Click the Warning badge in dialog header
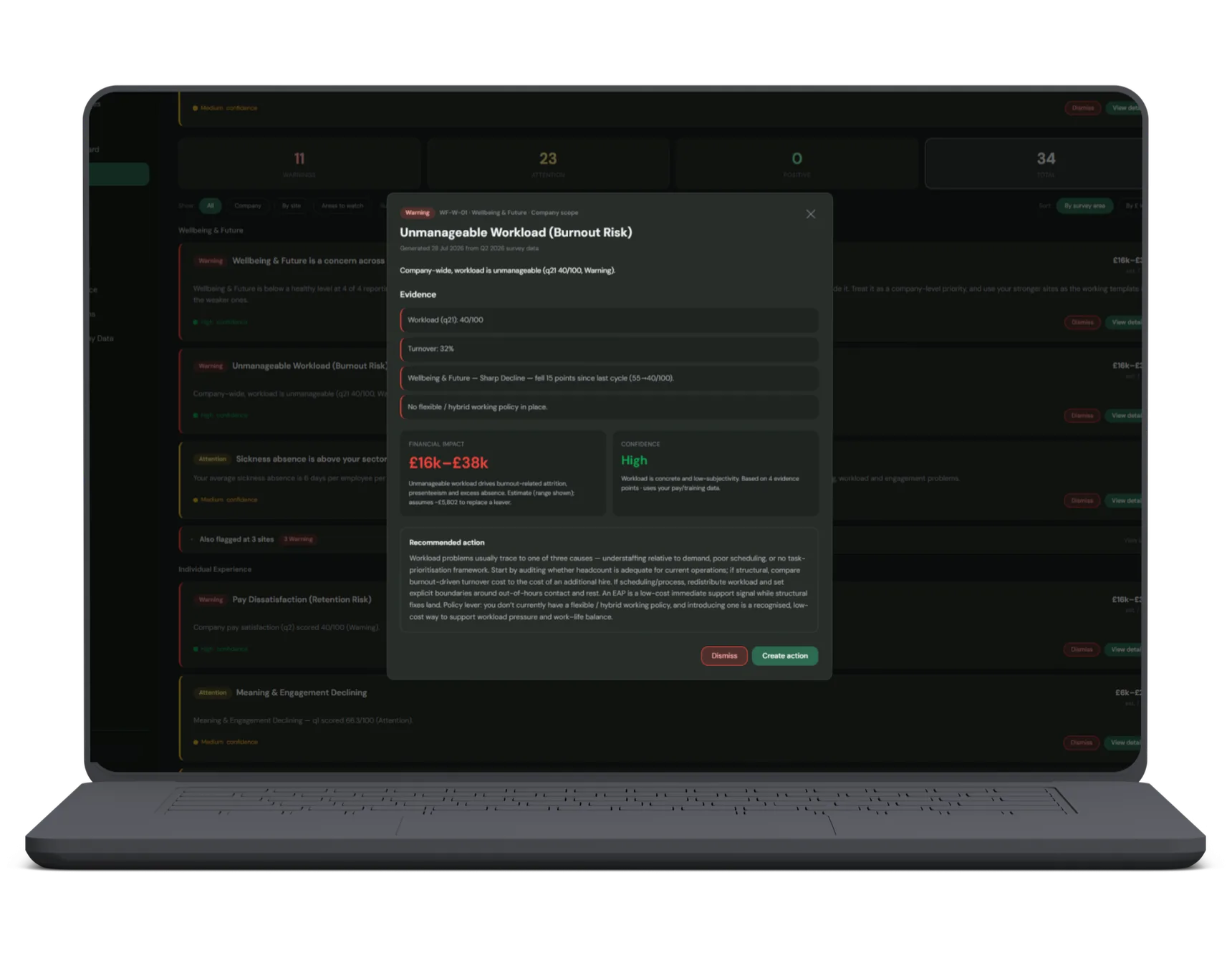The image size is (1232, 958). click(x=418, y=213)
